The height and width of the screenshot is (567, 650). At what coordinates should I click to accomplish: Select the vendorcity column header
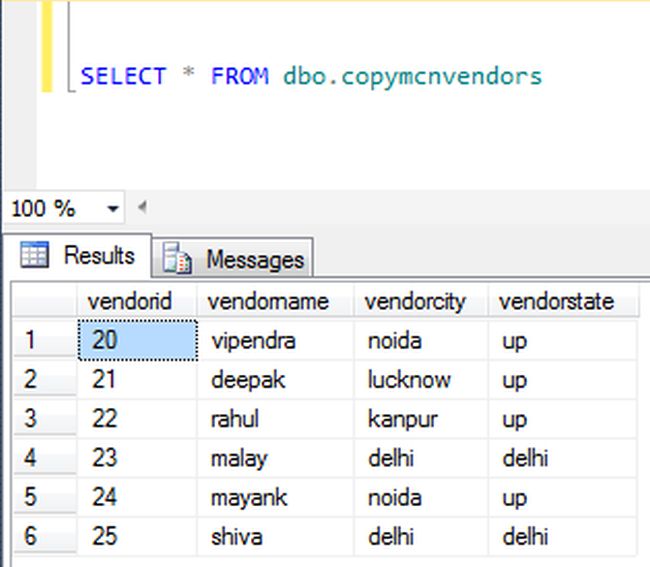[420, 301]
